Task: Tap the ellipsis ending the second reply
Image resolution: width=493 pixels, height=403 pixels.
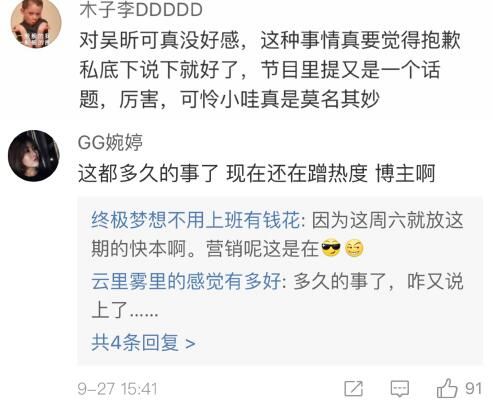Action: coord(144,314)
